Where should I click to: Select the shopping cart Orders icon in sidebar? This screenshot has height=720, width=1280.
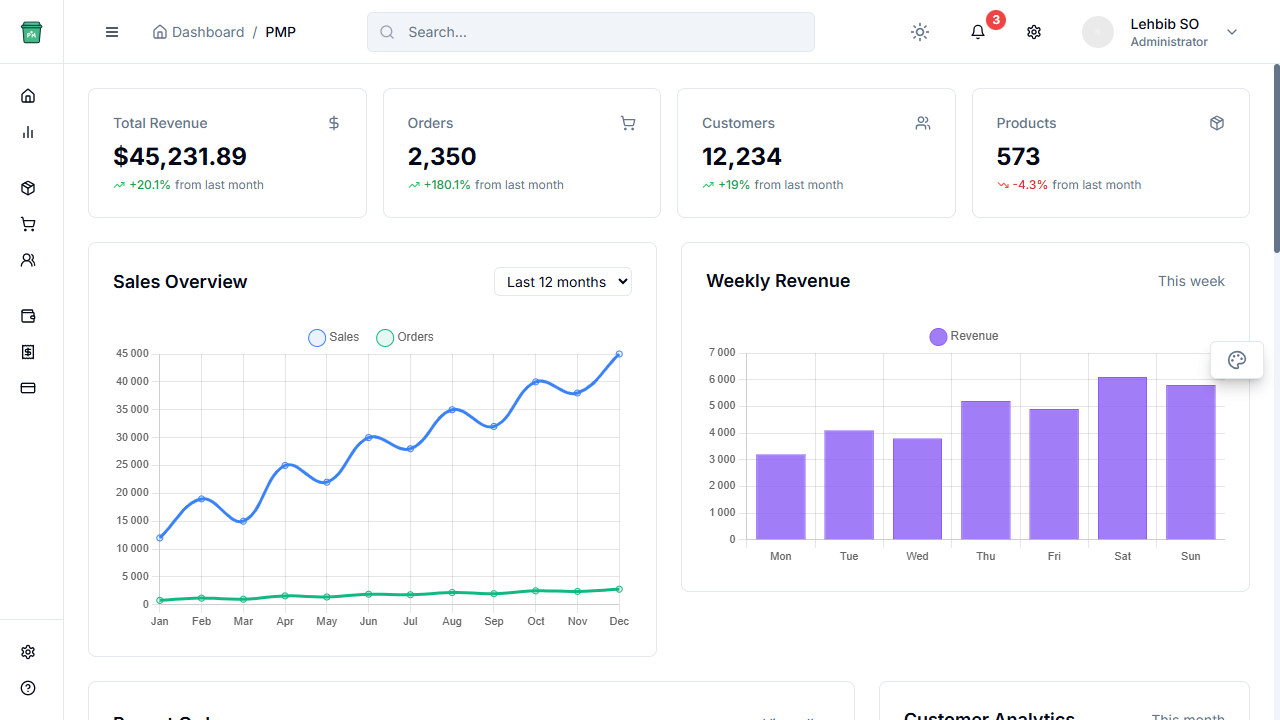(x=28, y=224)
